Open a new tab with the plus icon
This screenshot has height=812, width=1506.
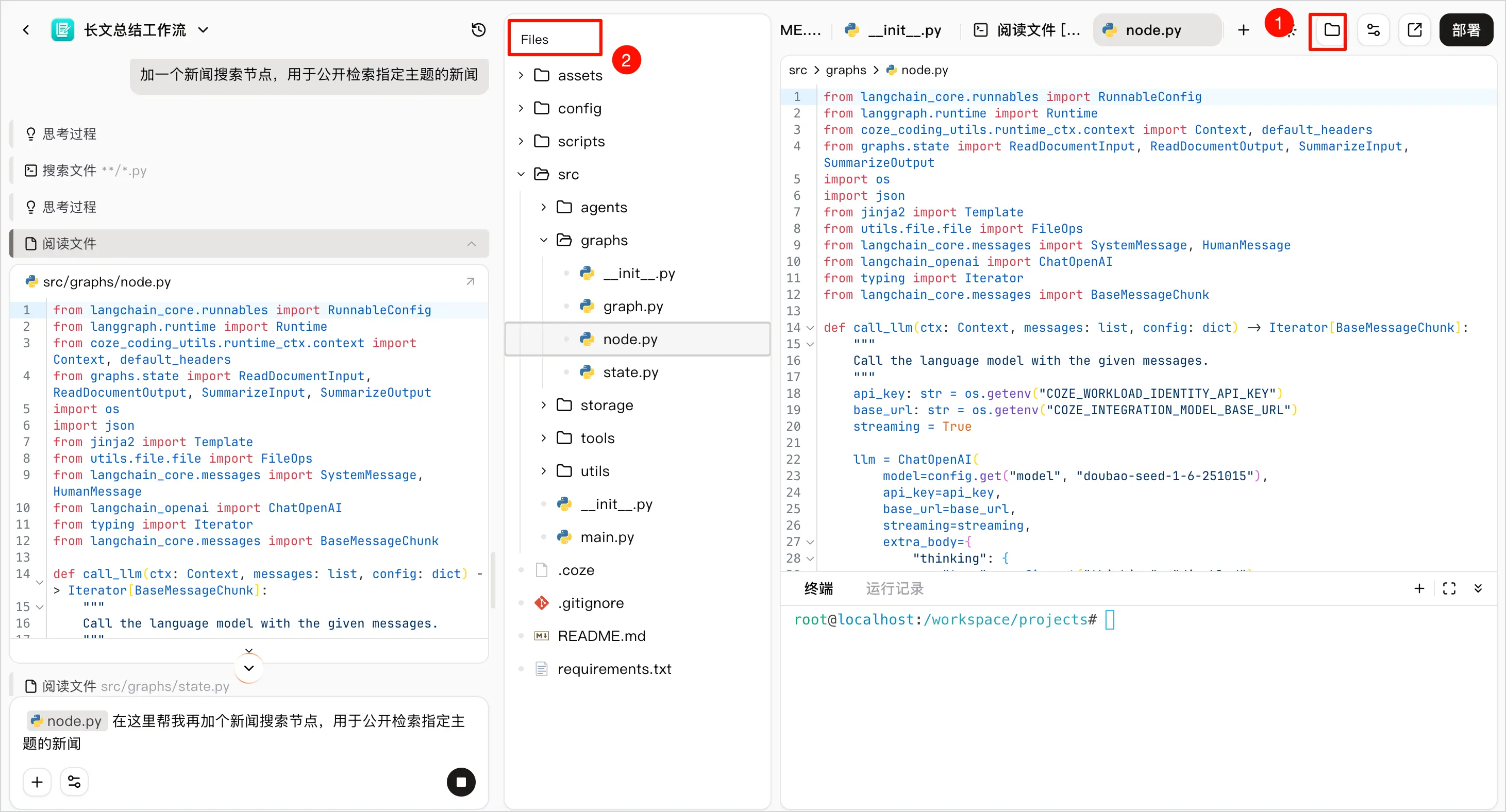click(1243, 30)
